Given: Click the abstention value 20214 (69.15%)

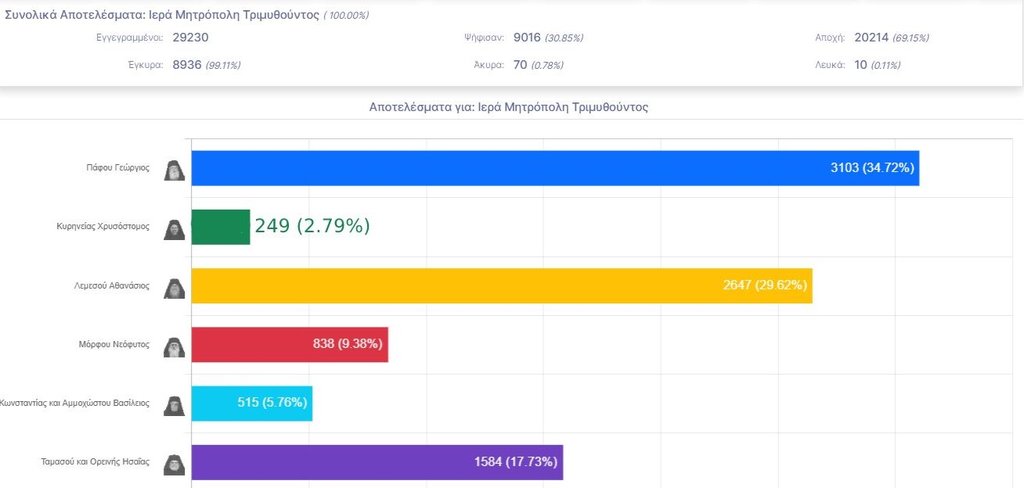Looking at the screenshot, I should click(x=891, y=37).
